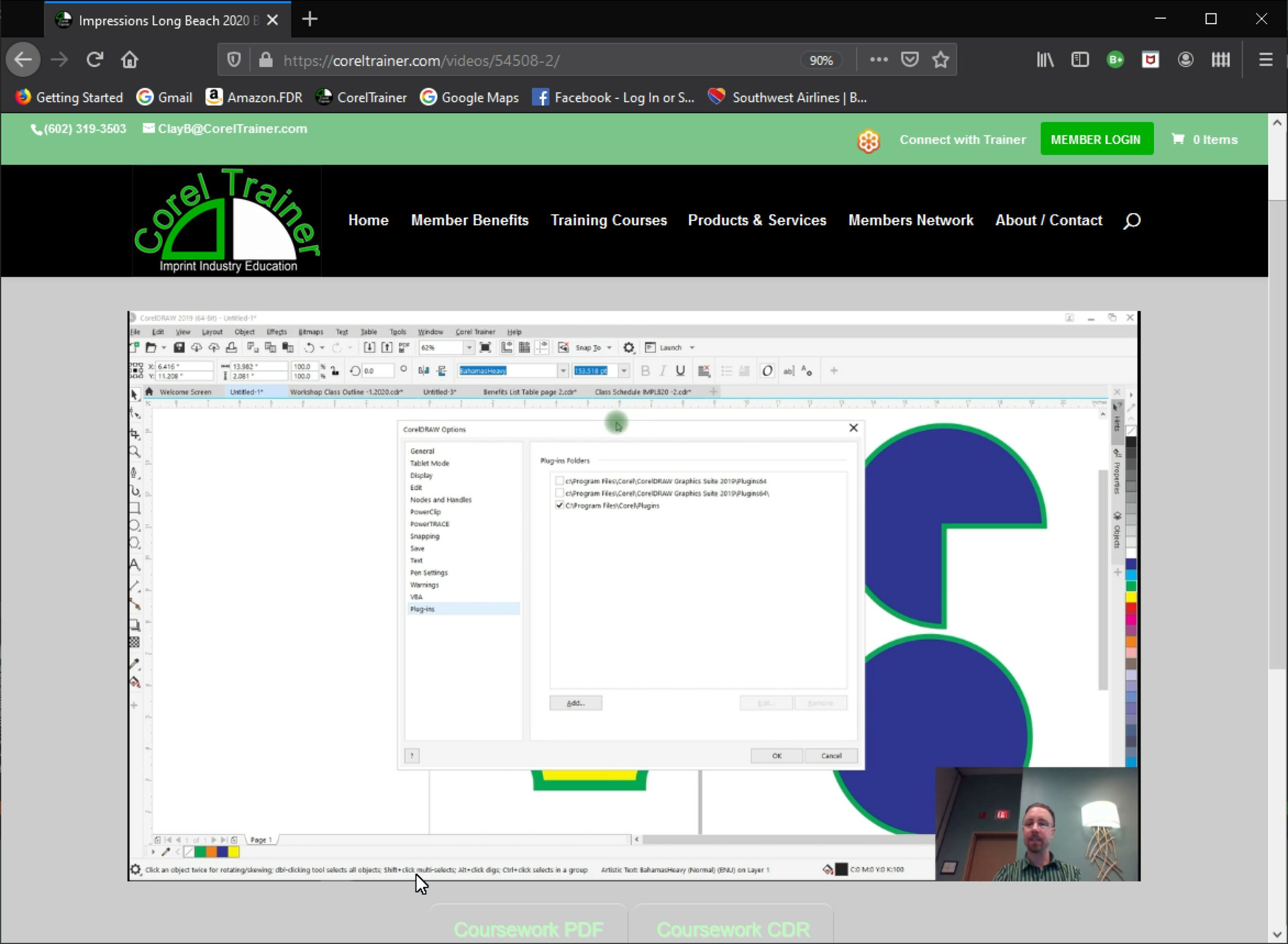
Task: Open the Bitmaps menu in CorelDRAW
Action: point(310,331)
